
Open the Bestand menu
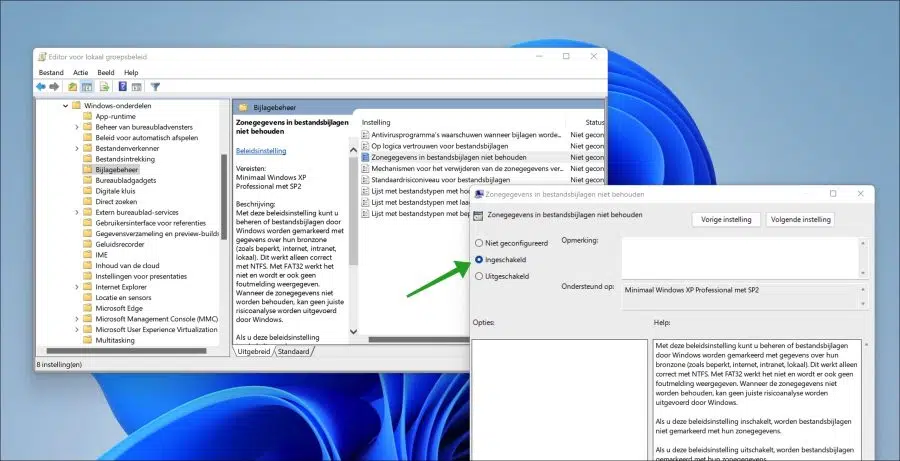[51, 72]
